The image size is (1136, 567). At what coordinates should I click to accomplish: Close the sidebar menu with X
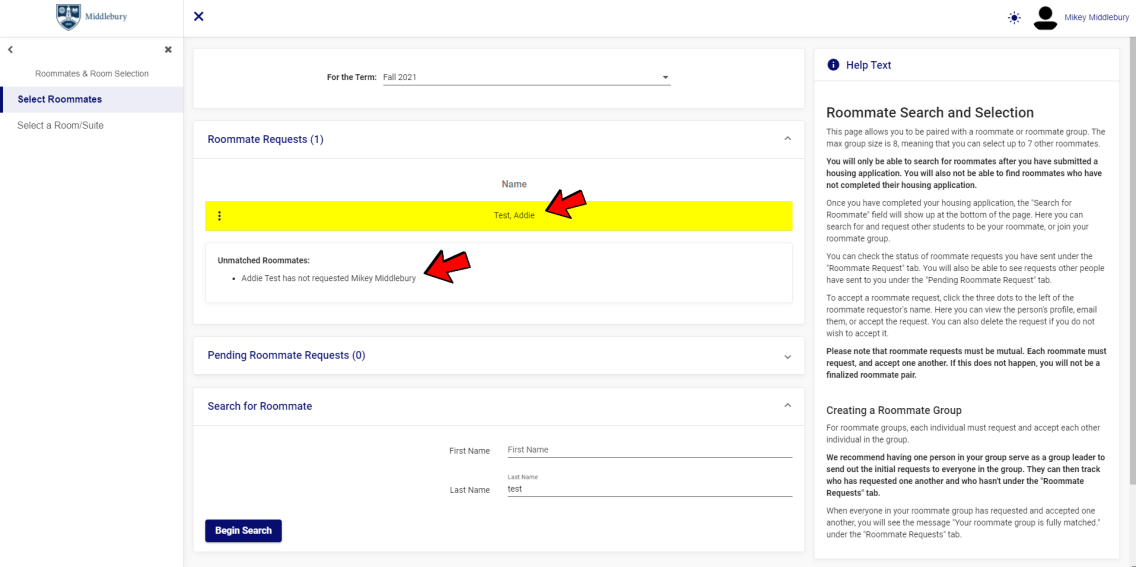click(168, 49)
